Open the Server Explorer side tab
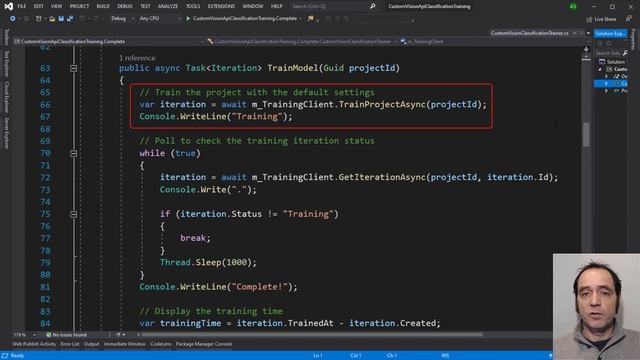 point(6,133)
